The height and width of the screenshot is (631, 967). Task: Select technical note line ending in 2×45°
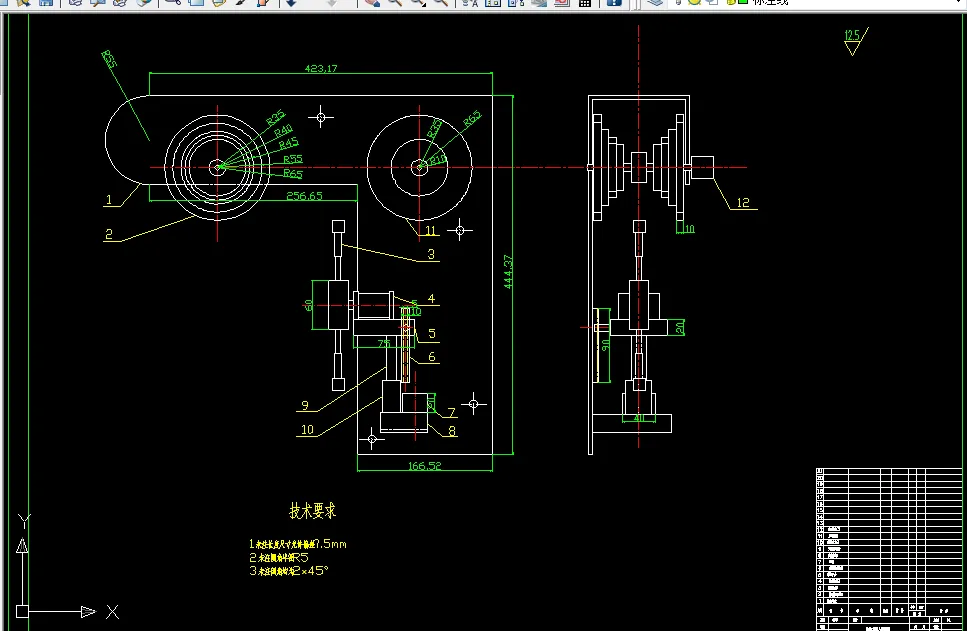point(289,571)
